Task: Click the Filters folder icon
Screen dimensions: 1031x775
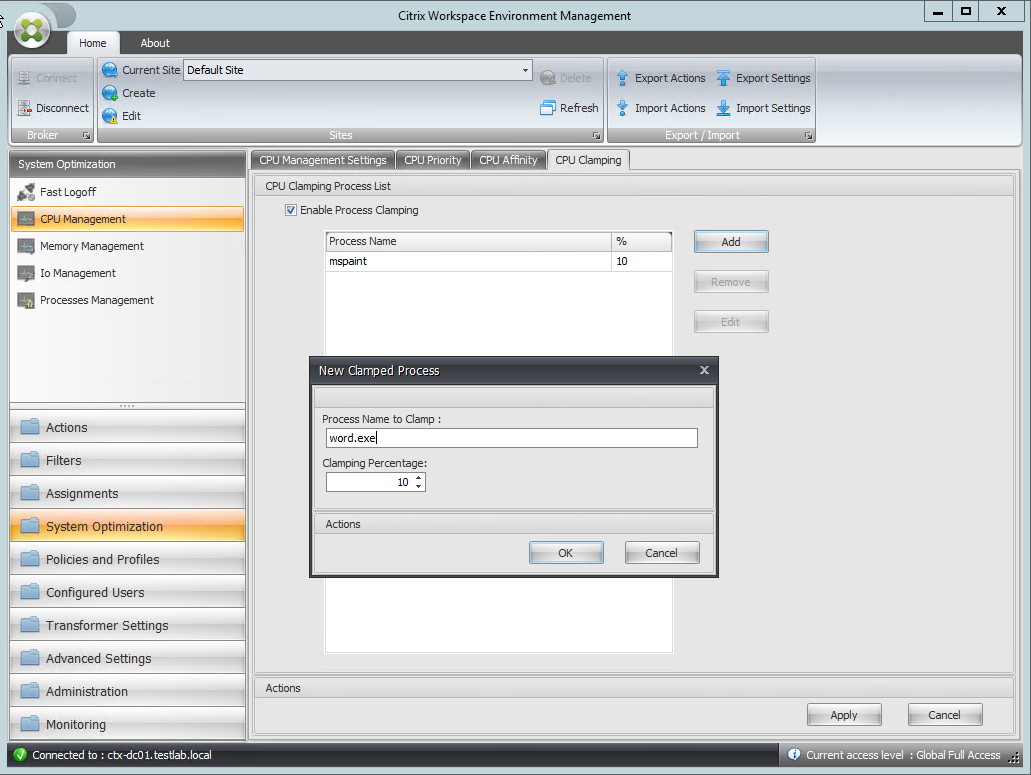Action: tap(30, 460)
